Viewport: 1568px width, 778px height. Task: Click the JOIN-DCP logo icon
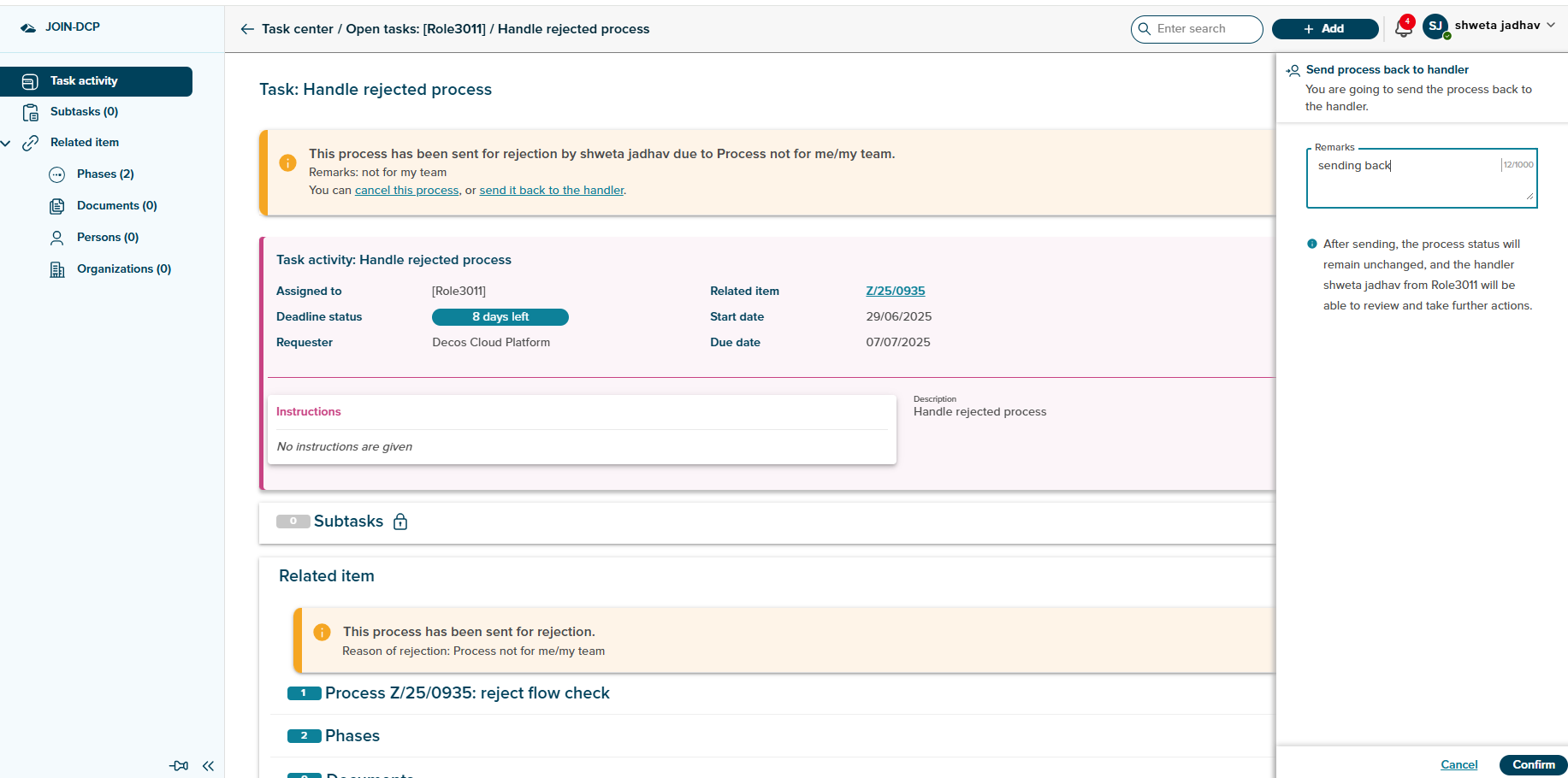click(28, 27)
